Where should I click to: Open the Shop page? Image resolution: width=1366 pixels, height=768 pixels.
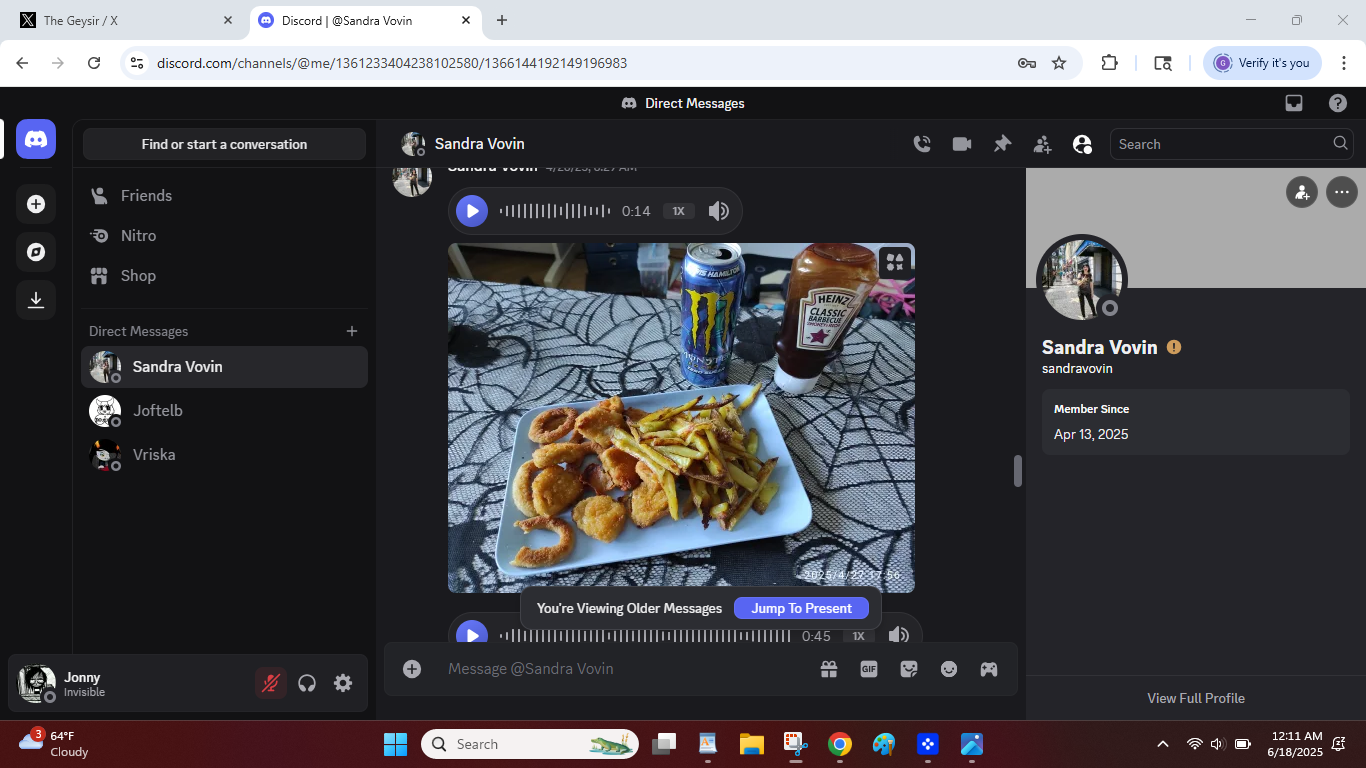tap(224, 276)
